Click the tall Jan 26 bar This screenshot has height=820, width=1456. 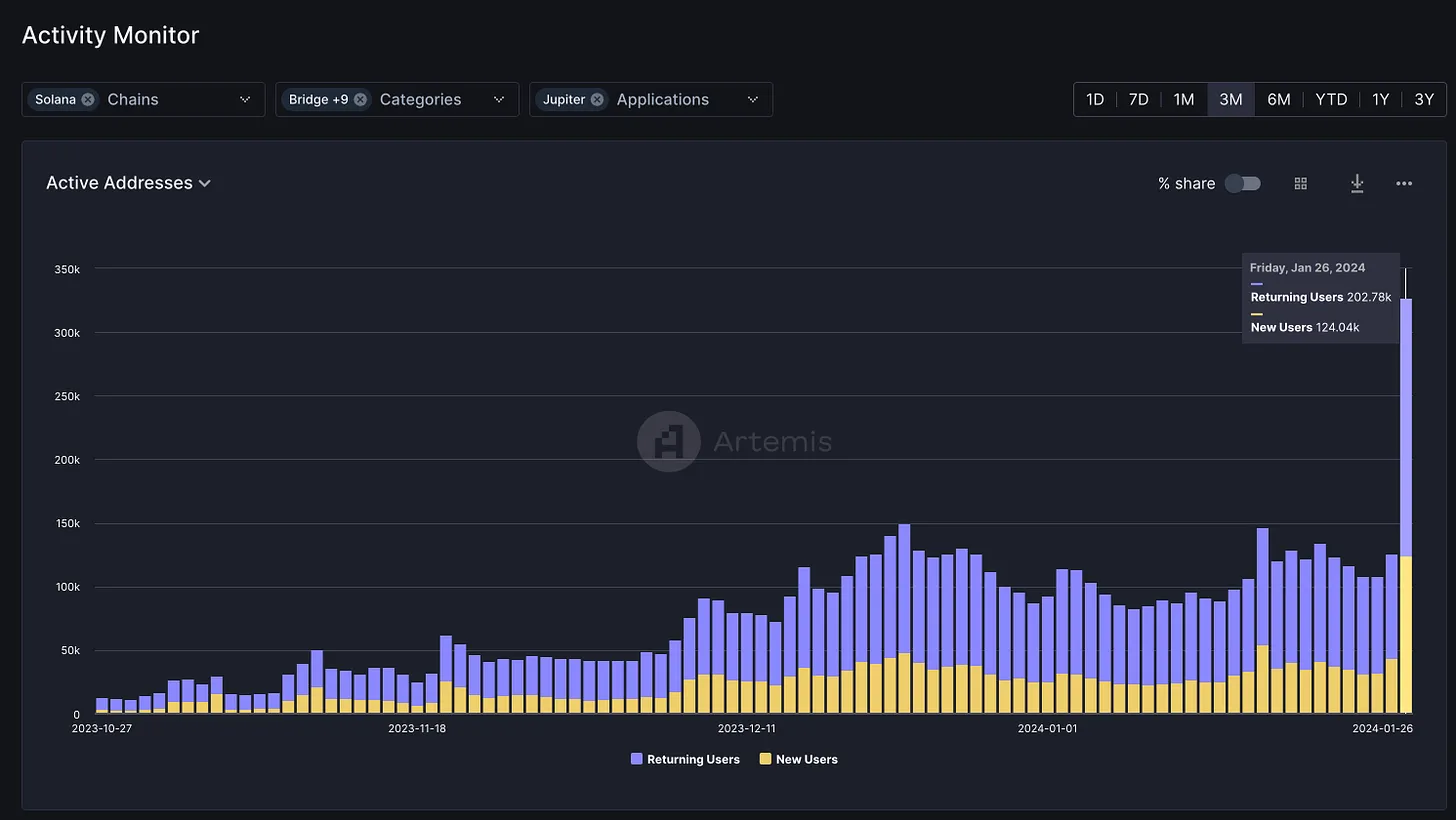coord(1406,500)
